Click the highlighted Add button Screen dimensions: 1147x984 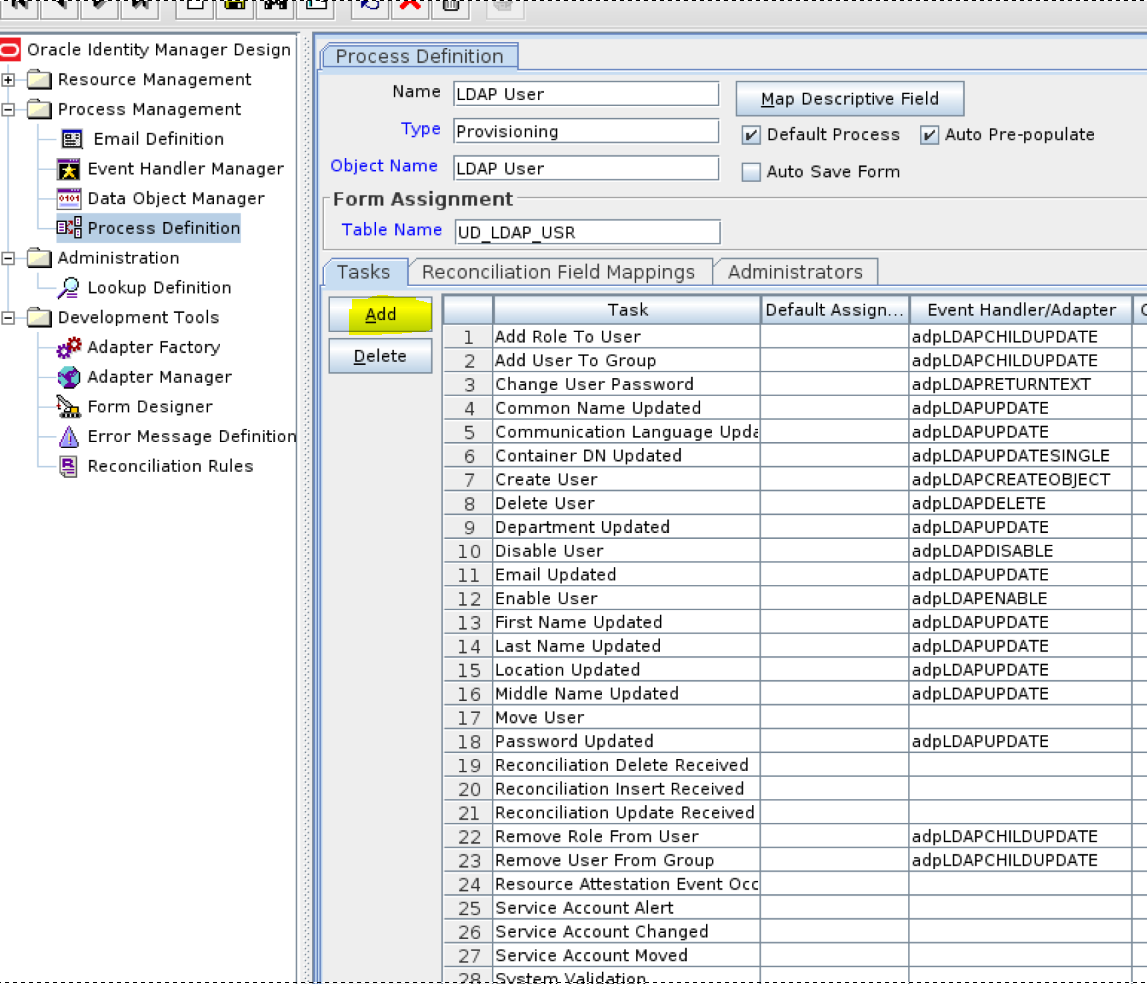[380, 314]
